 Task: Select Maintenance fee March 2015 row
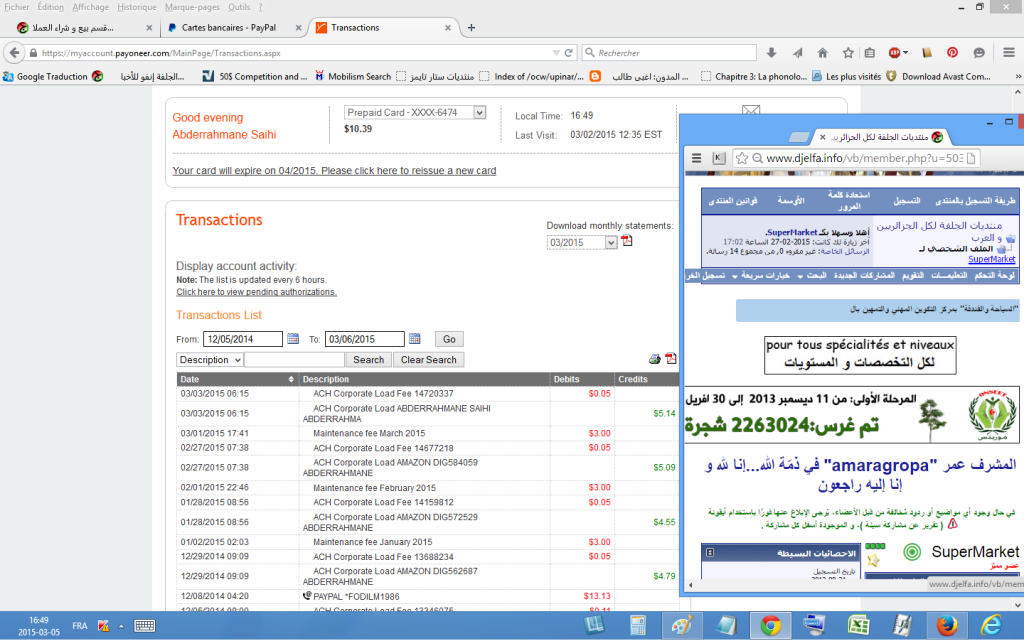tap(428, 433)
